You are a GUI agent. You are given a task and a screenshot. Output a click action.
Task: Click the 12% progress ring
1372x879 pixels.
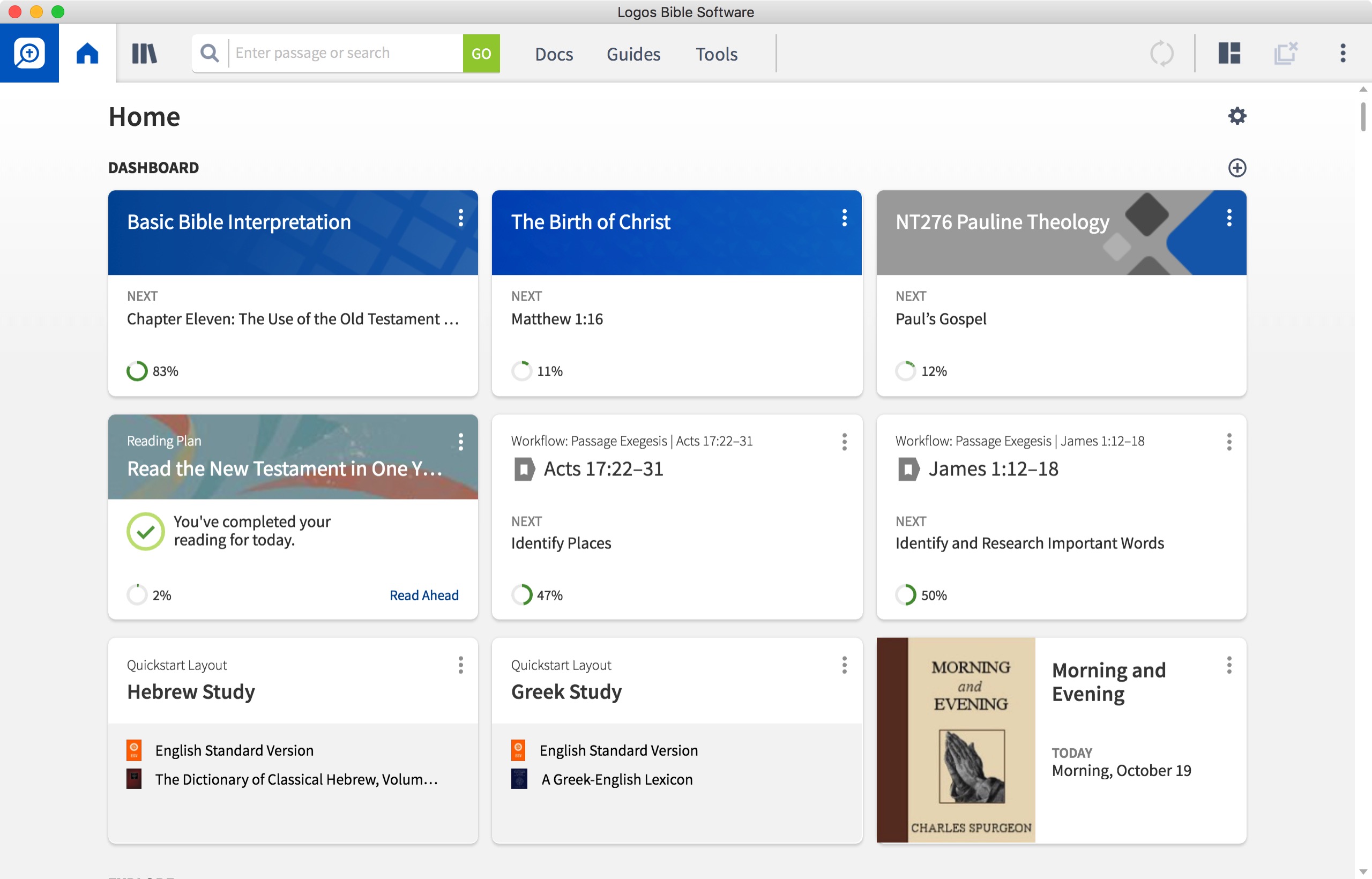coord(906,371)
